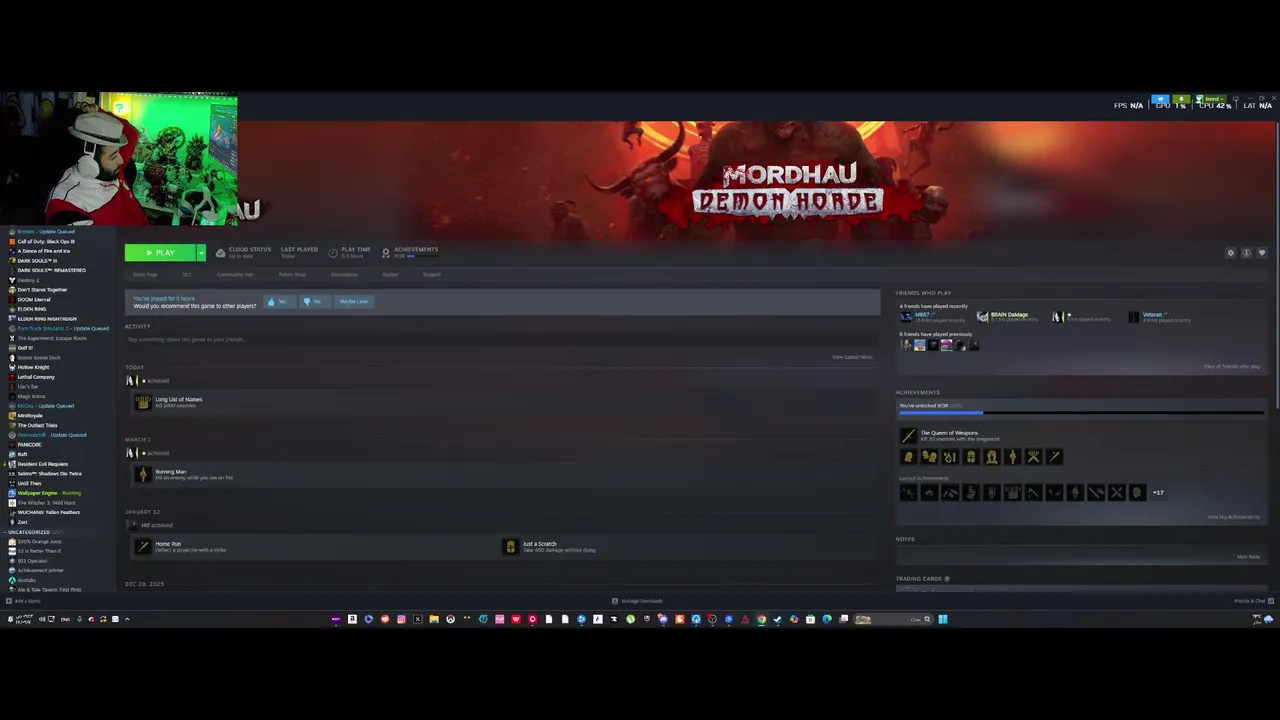This screenshot has width=1280, height=720.
Task: Recommend the game with the Yes thumbs-up
Action: pos(280,301)
